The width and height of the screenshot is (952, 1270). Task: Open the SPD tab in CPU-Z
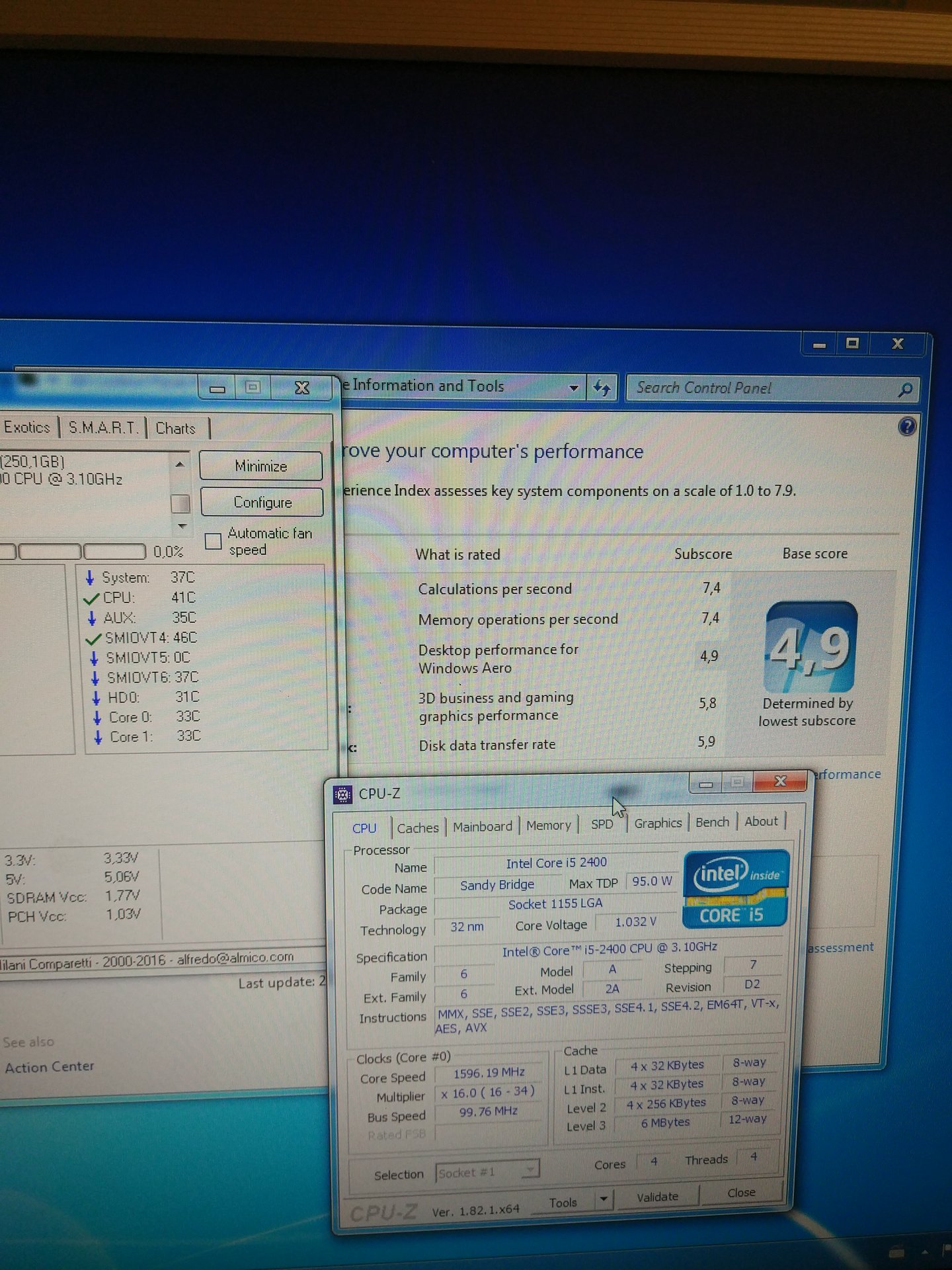tap(602, 824)
